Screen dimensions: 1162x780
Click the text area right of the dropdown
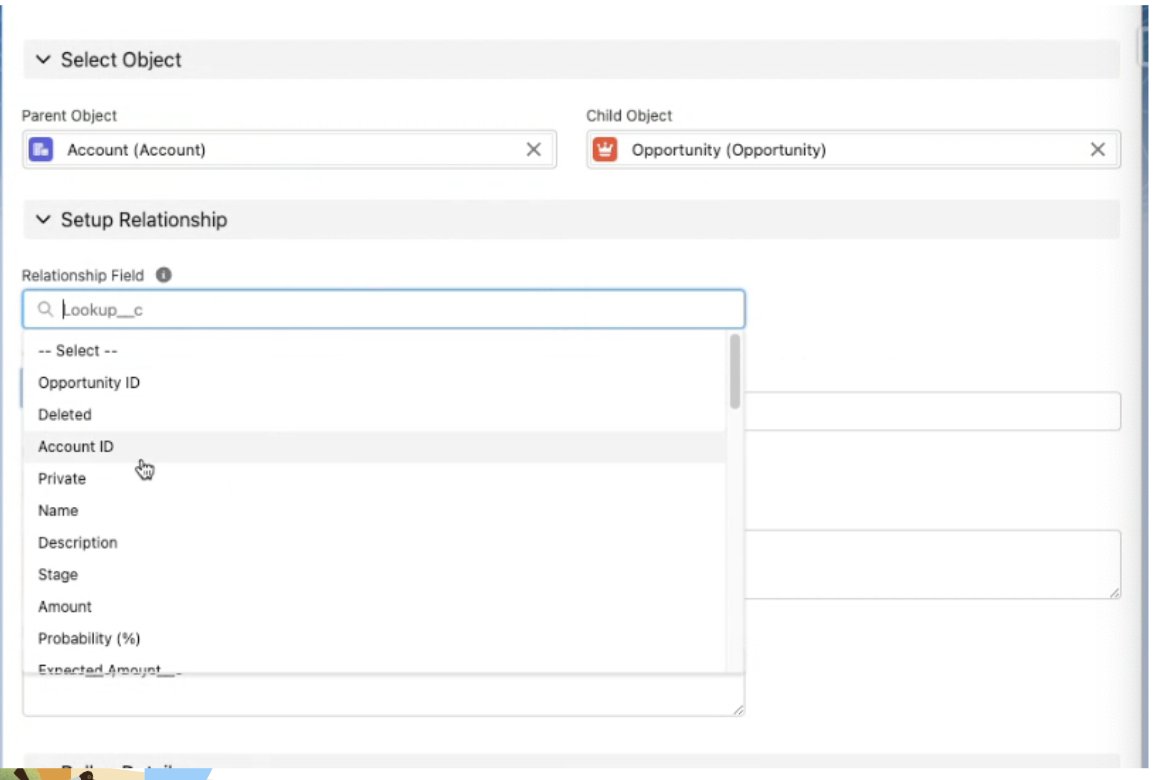(932, 564)
